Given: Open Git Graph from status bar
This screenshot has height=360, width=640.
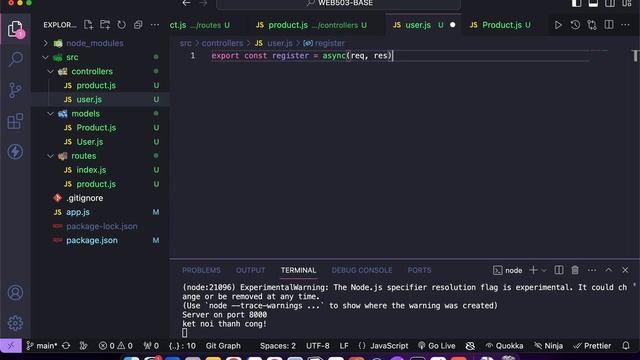Looking at the screenshot, I should [x=223, y=346].
